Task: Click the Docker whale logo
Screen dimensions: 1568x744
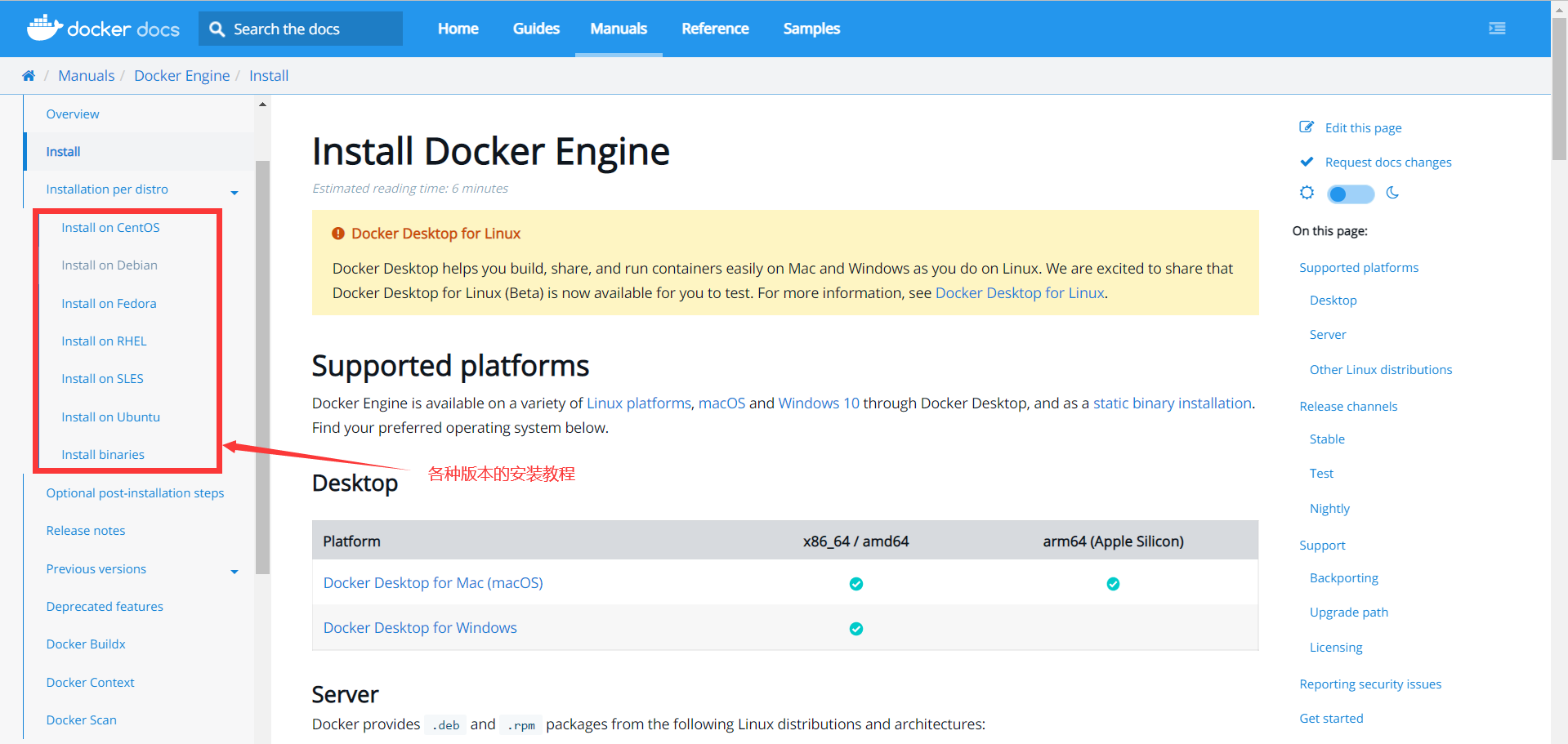Action: [44, 28]
